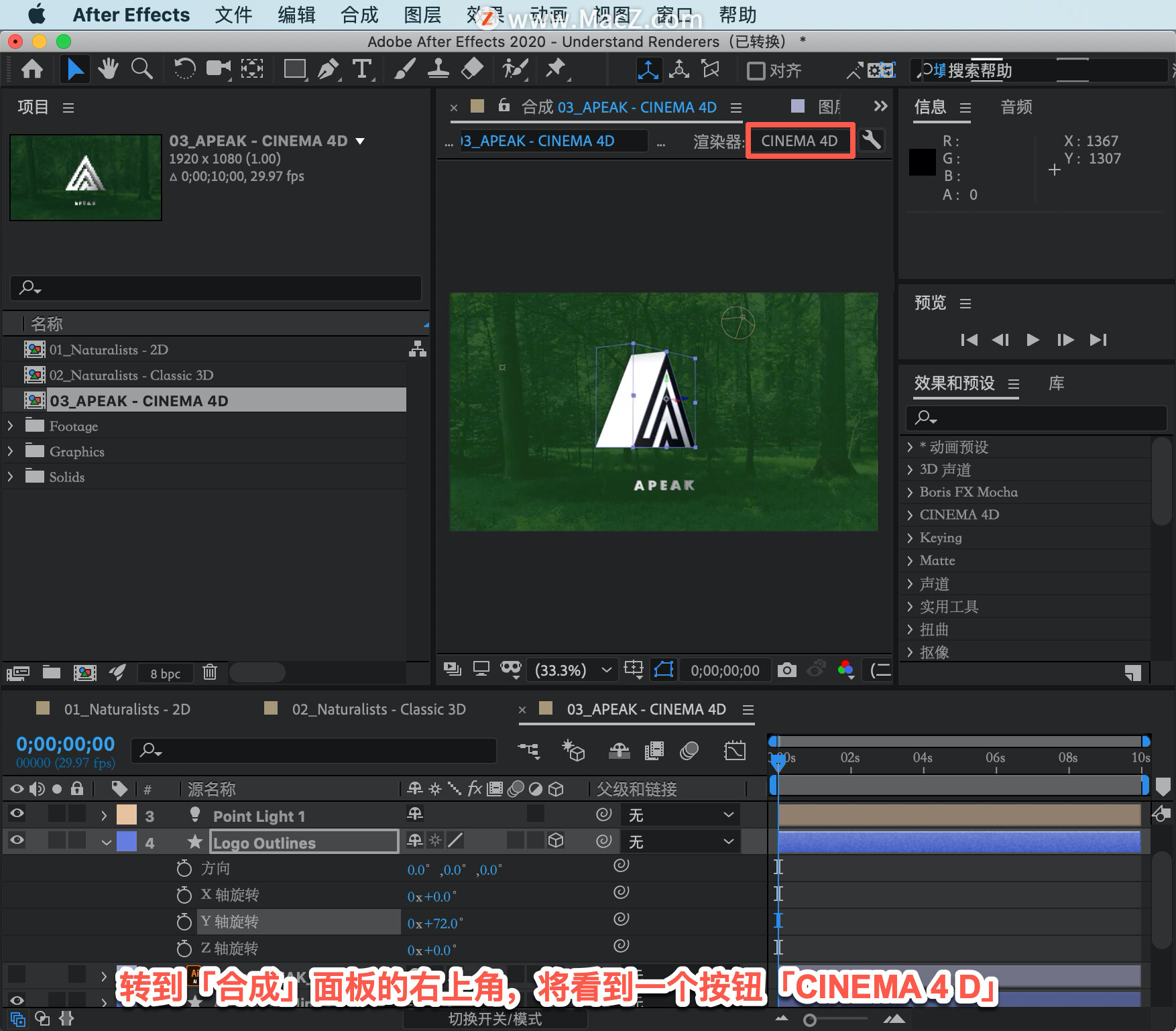Click the 8 bpc color depth button

(x=165, y=673)
